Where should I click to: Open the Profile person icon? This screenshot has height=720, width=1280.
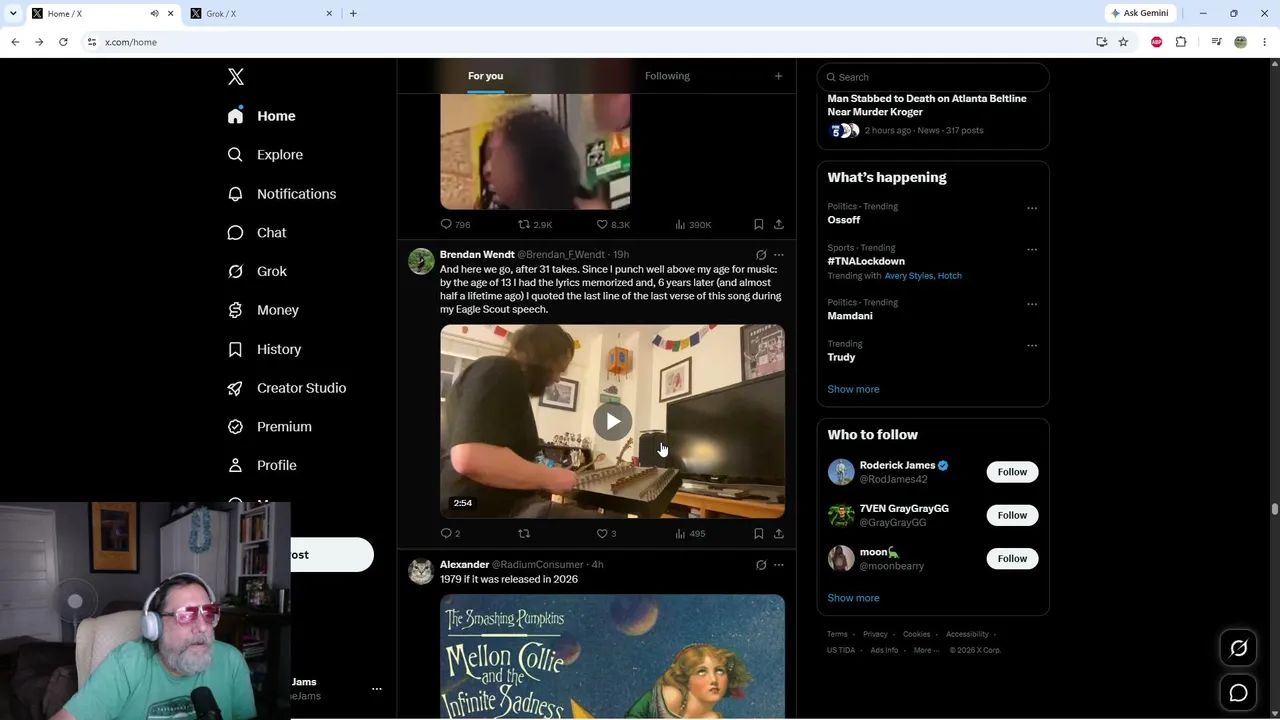(235, 465)
